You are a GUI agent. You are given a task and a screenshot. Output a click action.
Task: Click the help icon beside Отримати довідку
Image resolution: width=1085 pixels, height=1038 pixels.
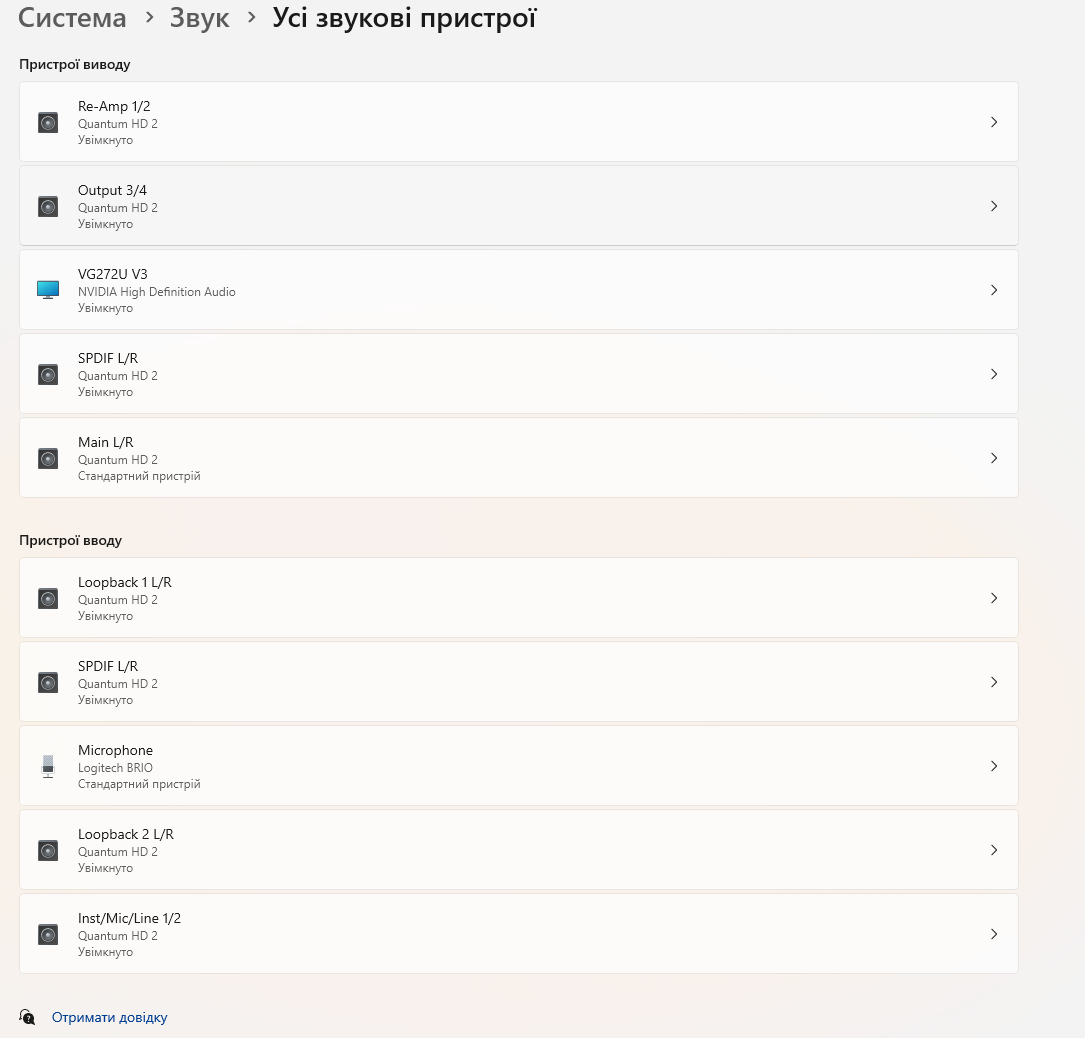(27, 1017)
